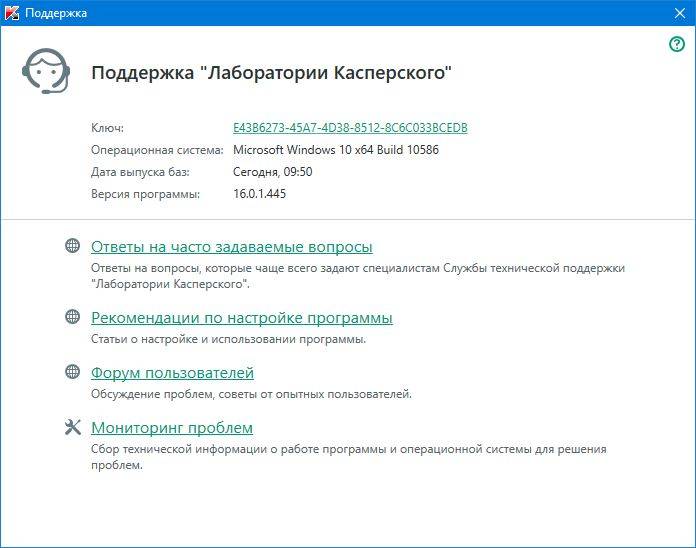Close the Поддержка window
Image resolution: width=696 pixels, height=548 pixels.
[680, 13]
